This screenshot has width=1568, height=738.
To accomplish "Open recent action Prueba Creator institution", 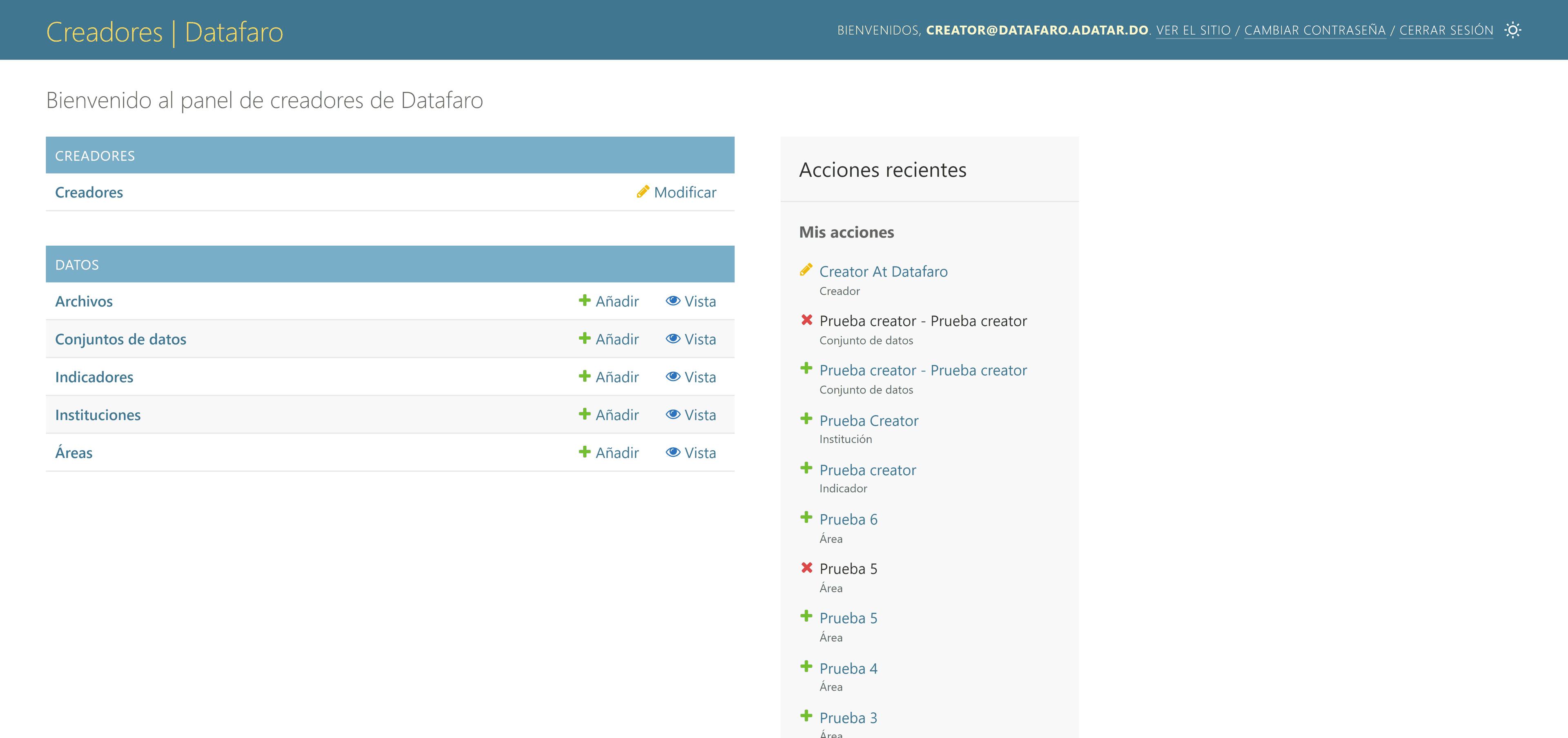I will point(869,420).
